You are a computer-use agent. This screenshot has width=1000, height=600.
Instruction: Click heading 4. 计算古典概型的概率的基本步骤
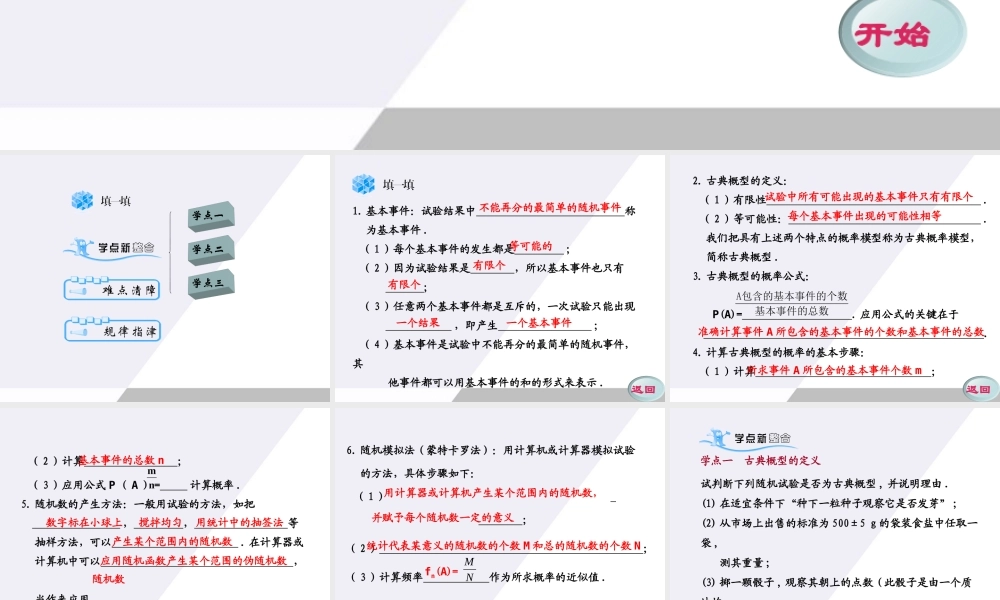[x=778, y=352]
